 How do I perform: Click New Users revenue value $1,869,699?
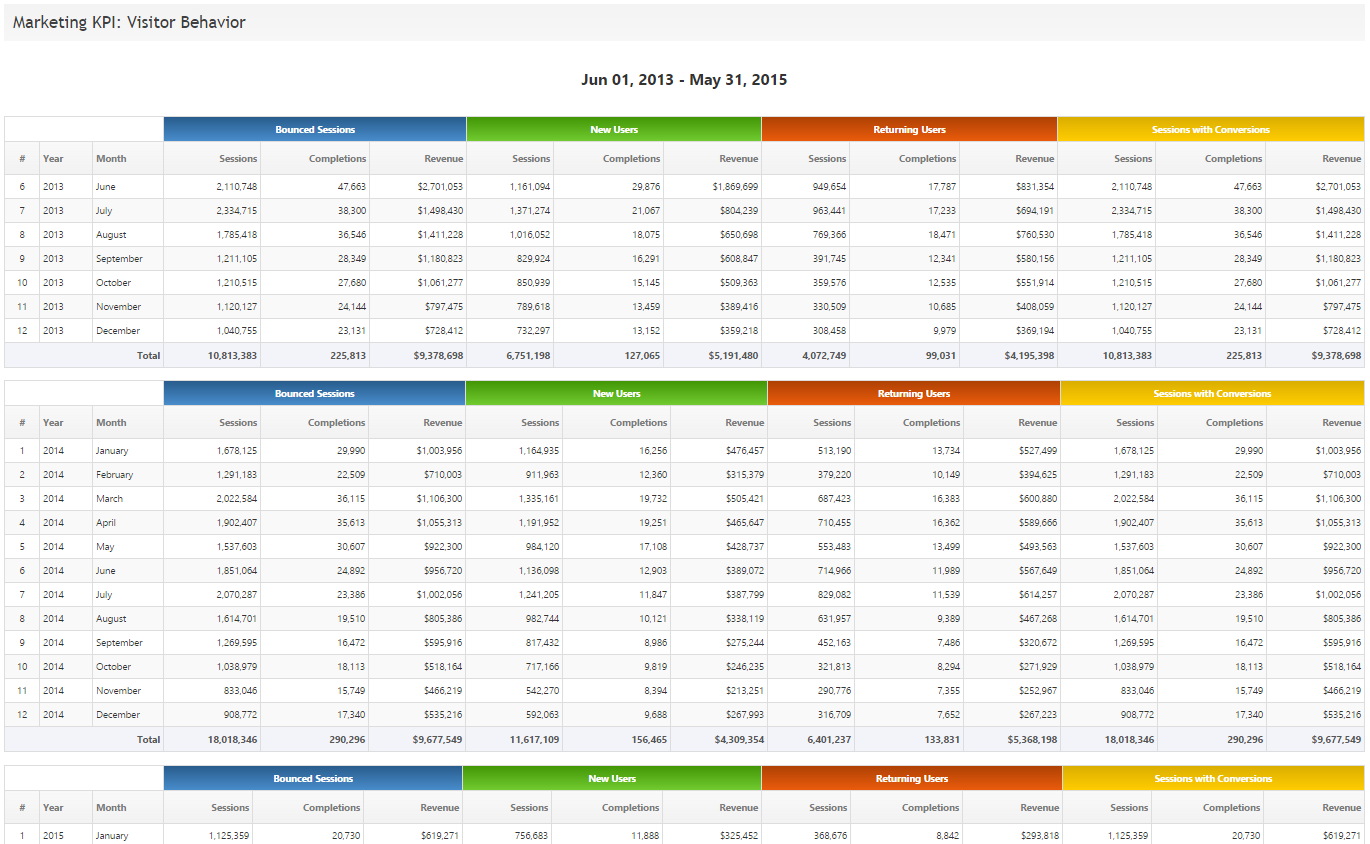tap(735, 187)
